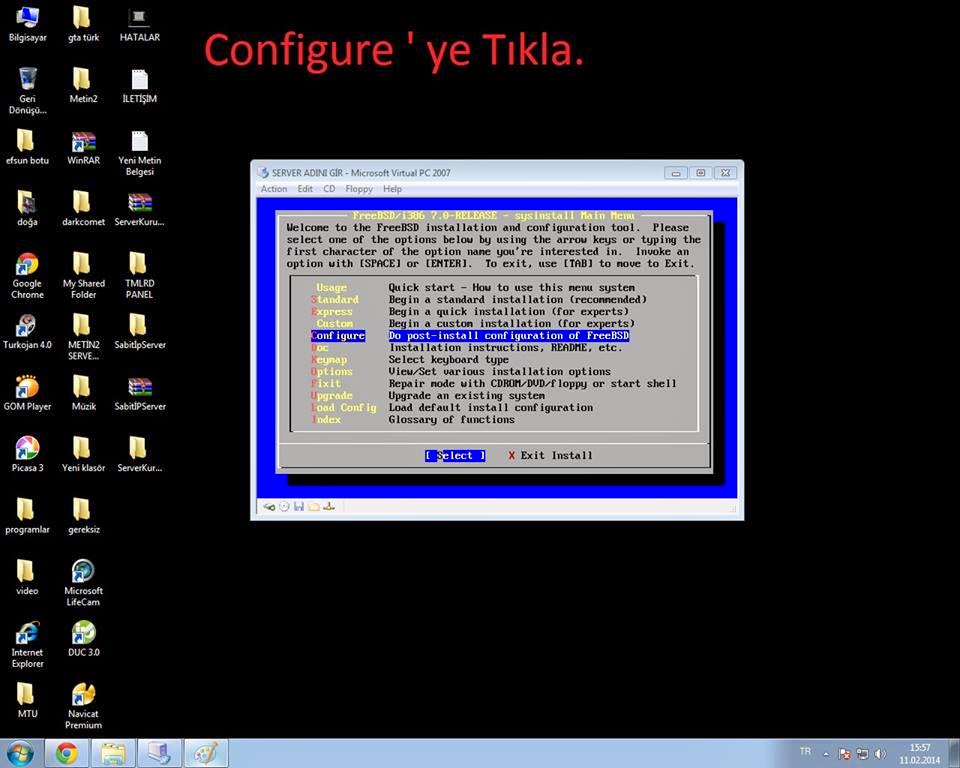The width and height of the screenshot is (960, 768).
Task: Open the Bilgisayar desktop icon
Action: 28,24
